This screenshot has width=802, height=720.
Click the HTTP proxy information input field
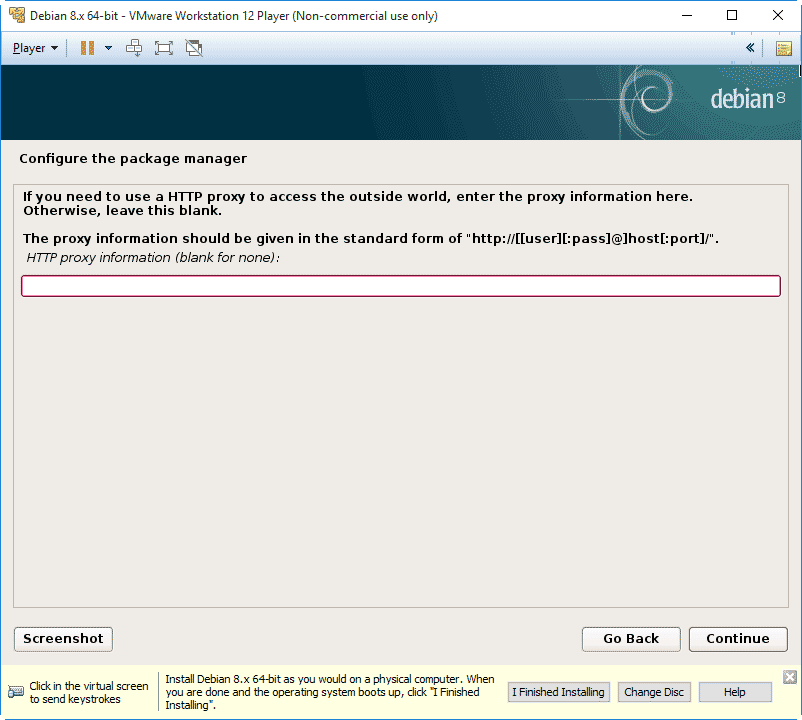click(400, 286)
